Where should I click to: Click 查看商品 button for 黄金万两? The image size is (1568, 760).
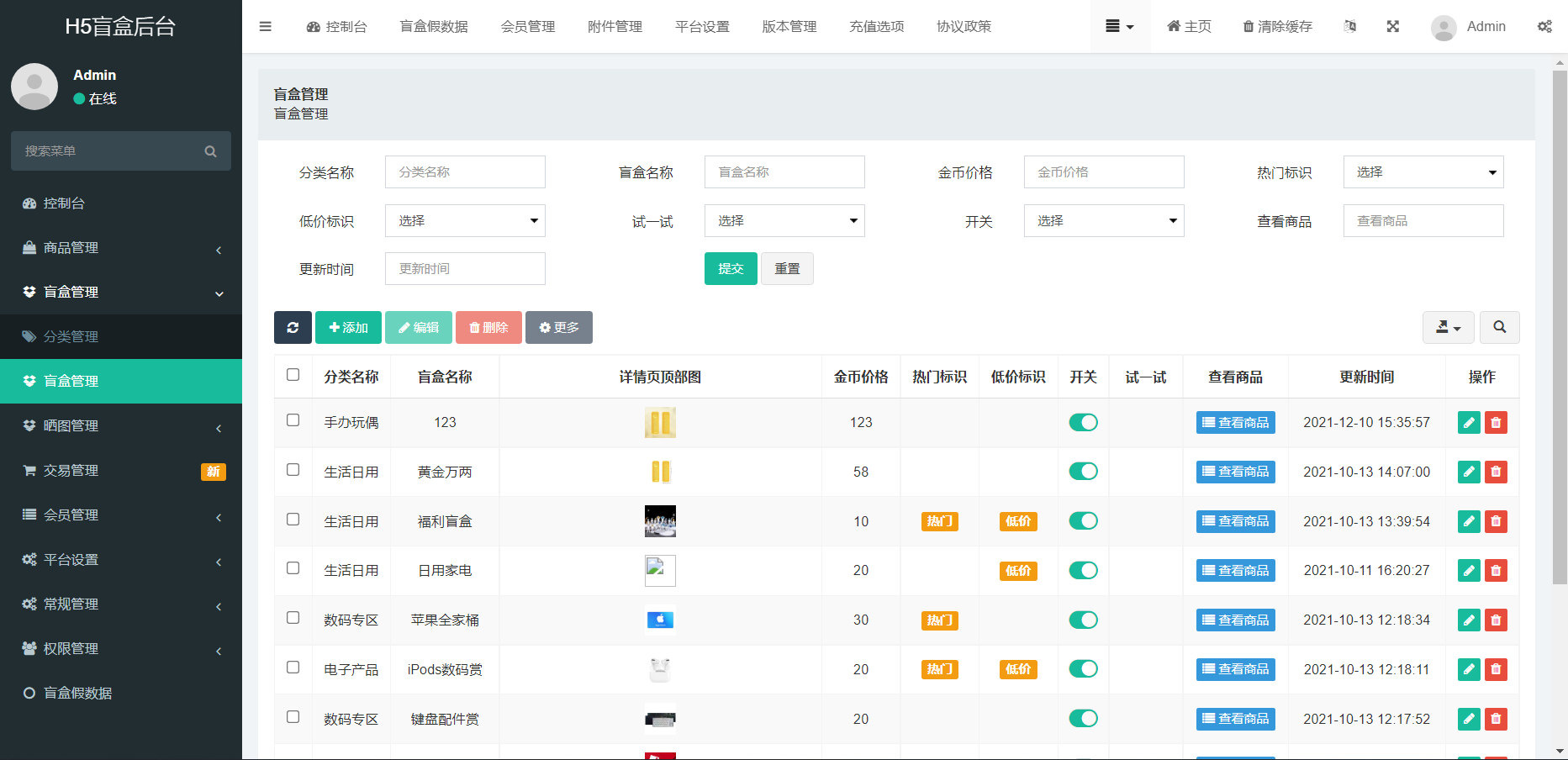[1235, 472]
